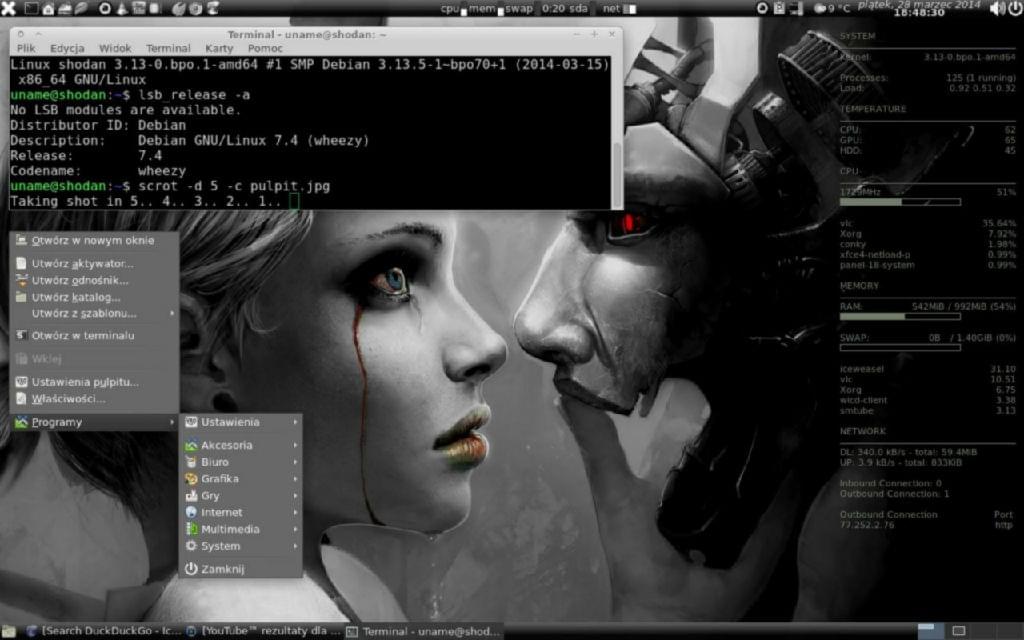This screenshot has width=1024, height=640.
Task: Launch VLC via the cone icon in the panel
Action: point(122,8)
